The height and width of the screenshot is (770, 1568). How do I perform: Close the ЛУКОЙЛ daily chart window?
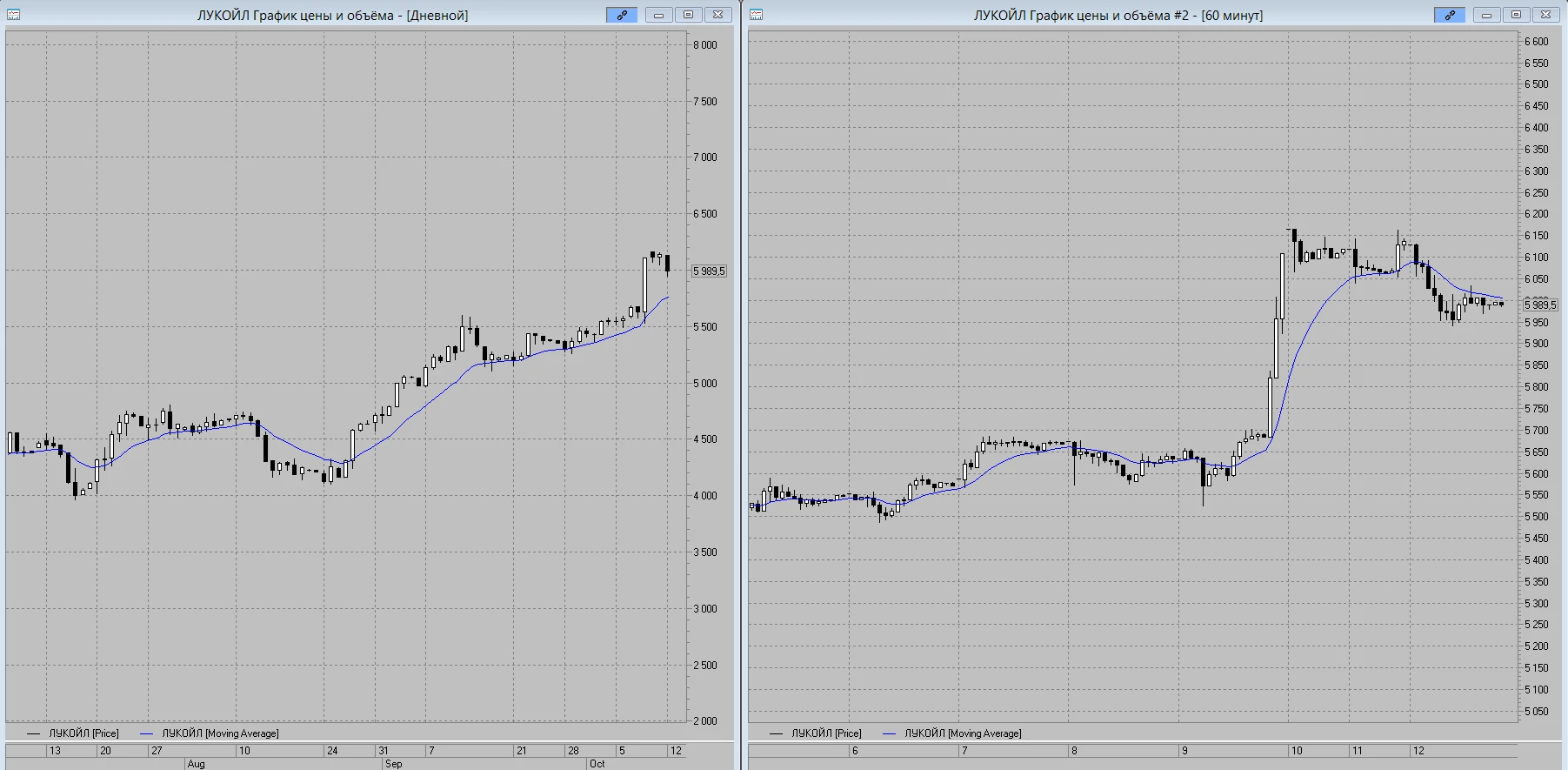click(x=717, y=15)
